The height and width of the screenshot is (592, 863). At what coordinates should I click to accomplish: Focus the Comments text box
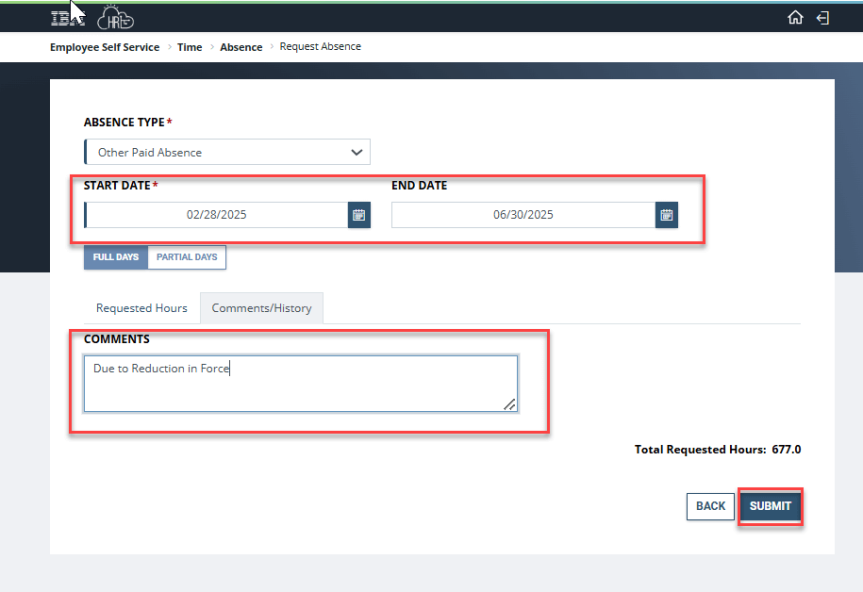300,384
